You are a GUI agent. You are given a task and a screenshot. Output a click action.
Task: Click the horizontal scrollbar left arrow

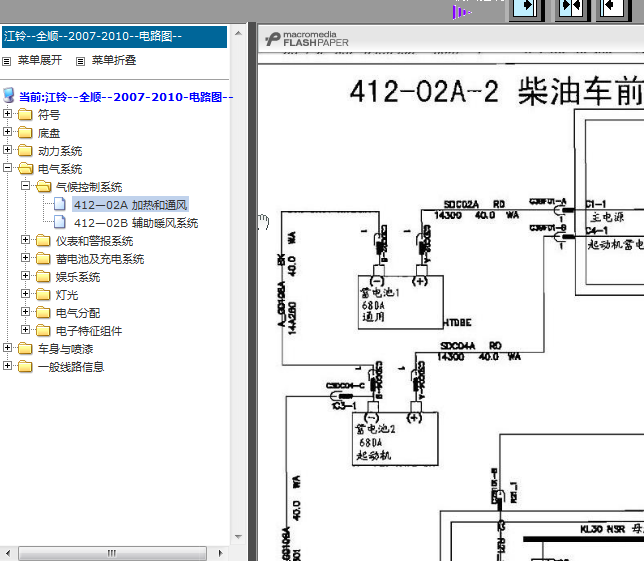tap(8, 553)
